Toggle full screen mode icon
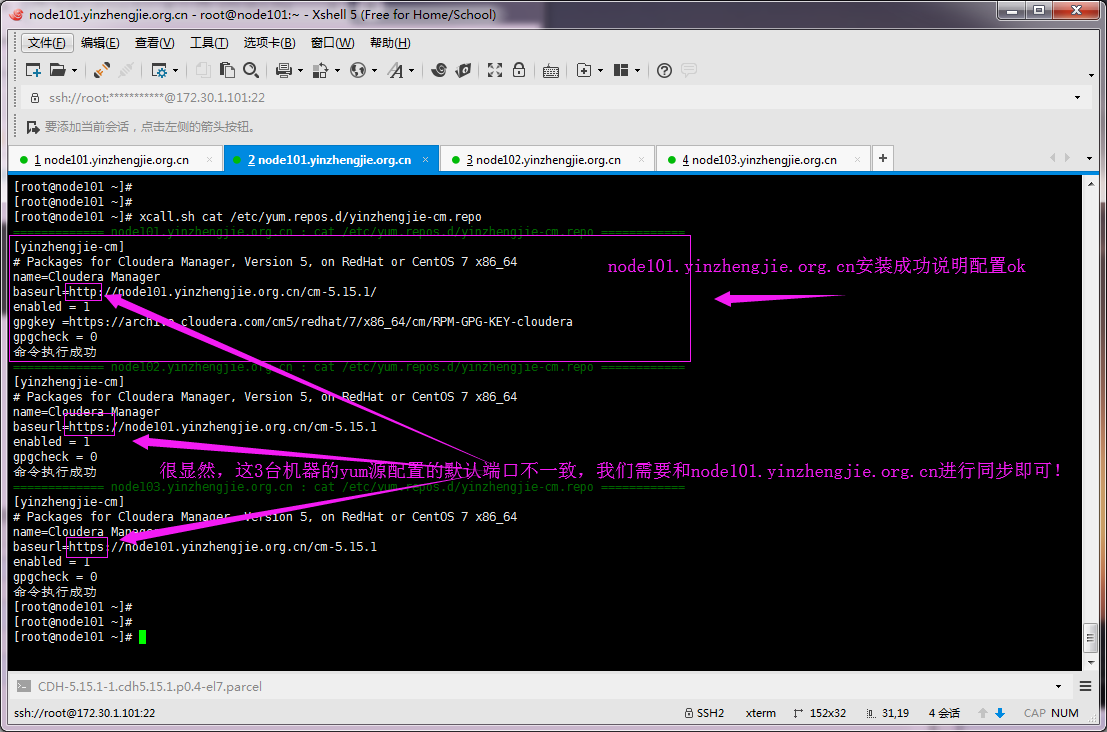 coord(495,70)
